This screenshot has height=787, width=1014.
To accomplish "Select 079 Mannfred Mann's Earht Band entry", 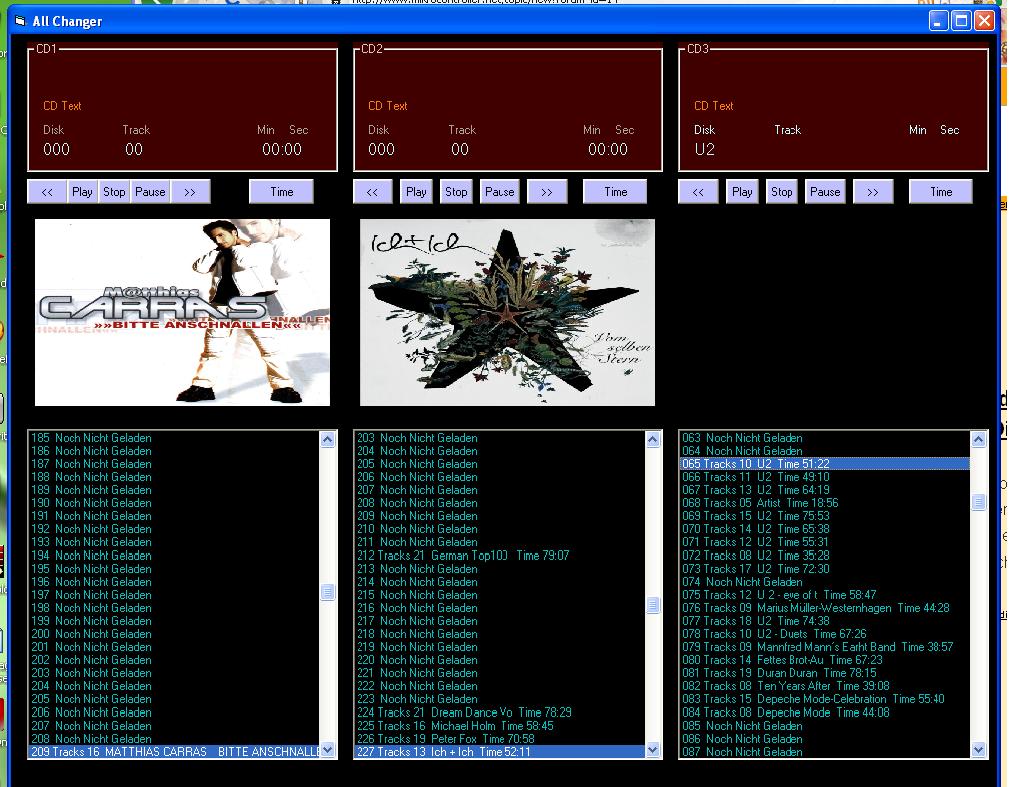I will 825,647.
